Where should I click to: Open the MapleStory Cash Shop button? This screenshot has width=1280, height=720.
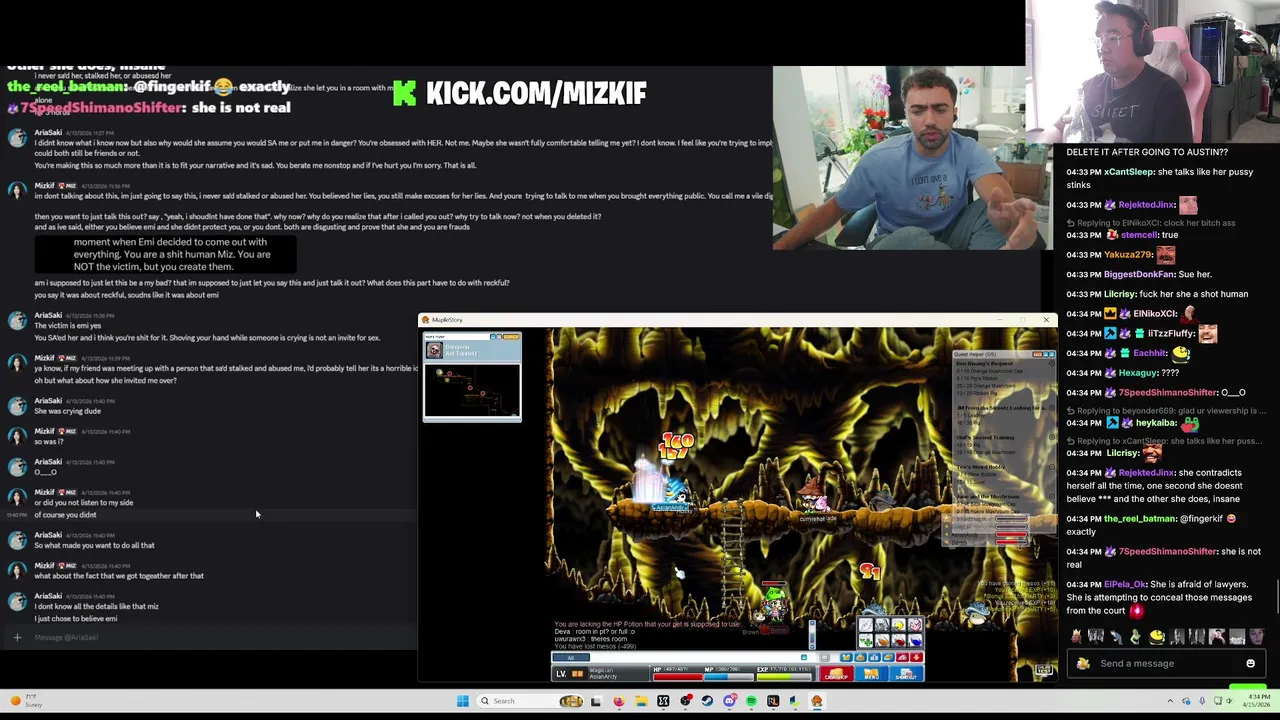(837, 674)
